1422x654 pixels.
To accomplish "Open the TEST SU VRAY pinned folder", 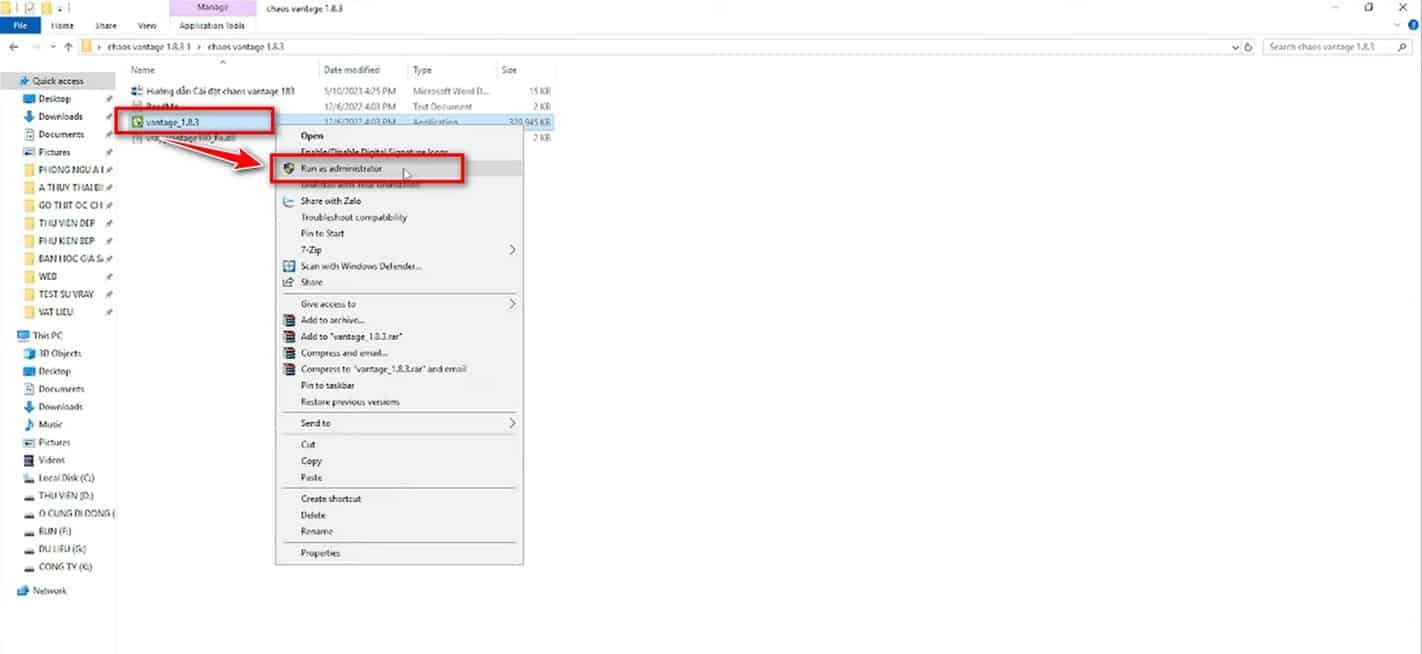I will coord(58,294).
